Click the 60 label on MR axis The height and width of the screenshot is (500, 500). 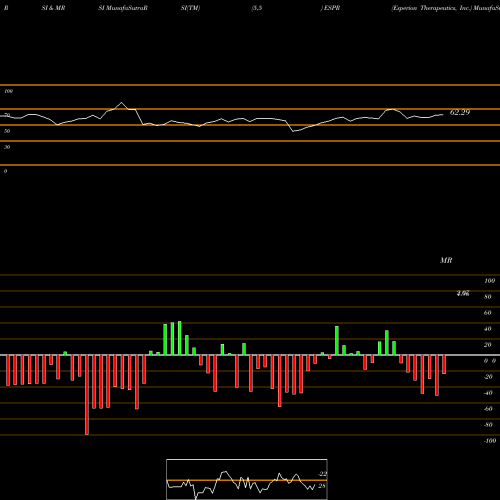(x=488, y=313)
